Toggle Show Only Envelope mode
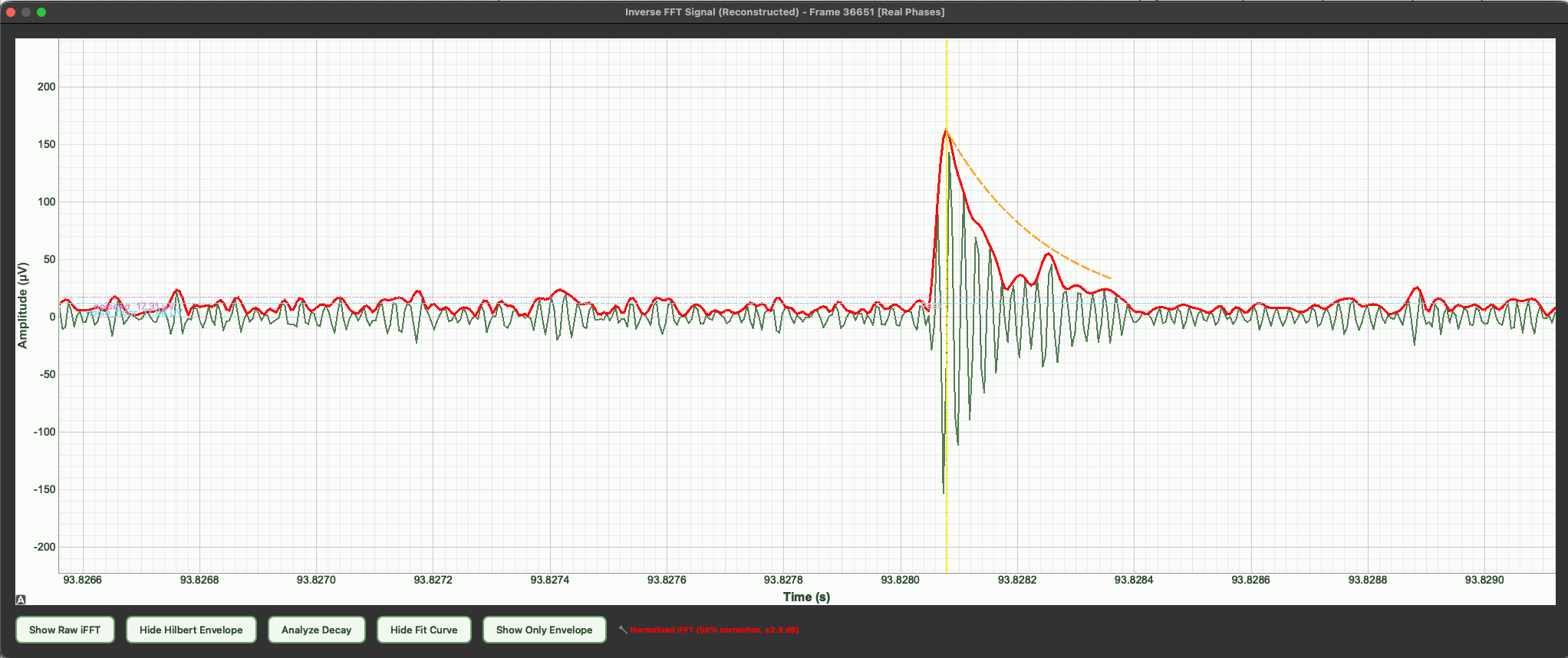The height and width of the screenshot is (658, 1568). point(544,630)
